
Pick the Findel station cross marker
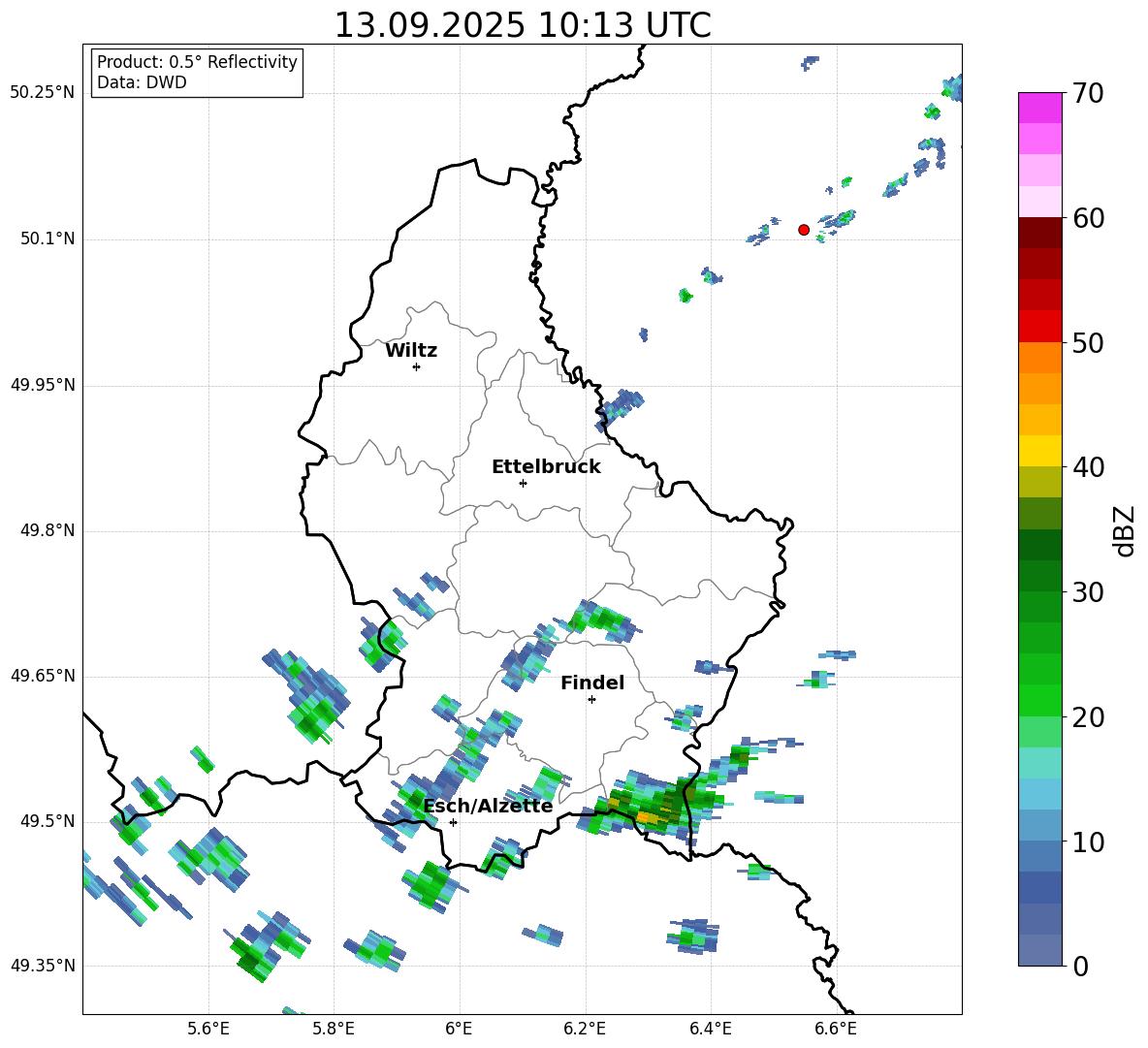coord(591,699)
